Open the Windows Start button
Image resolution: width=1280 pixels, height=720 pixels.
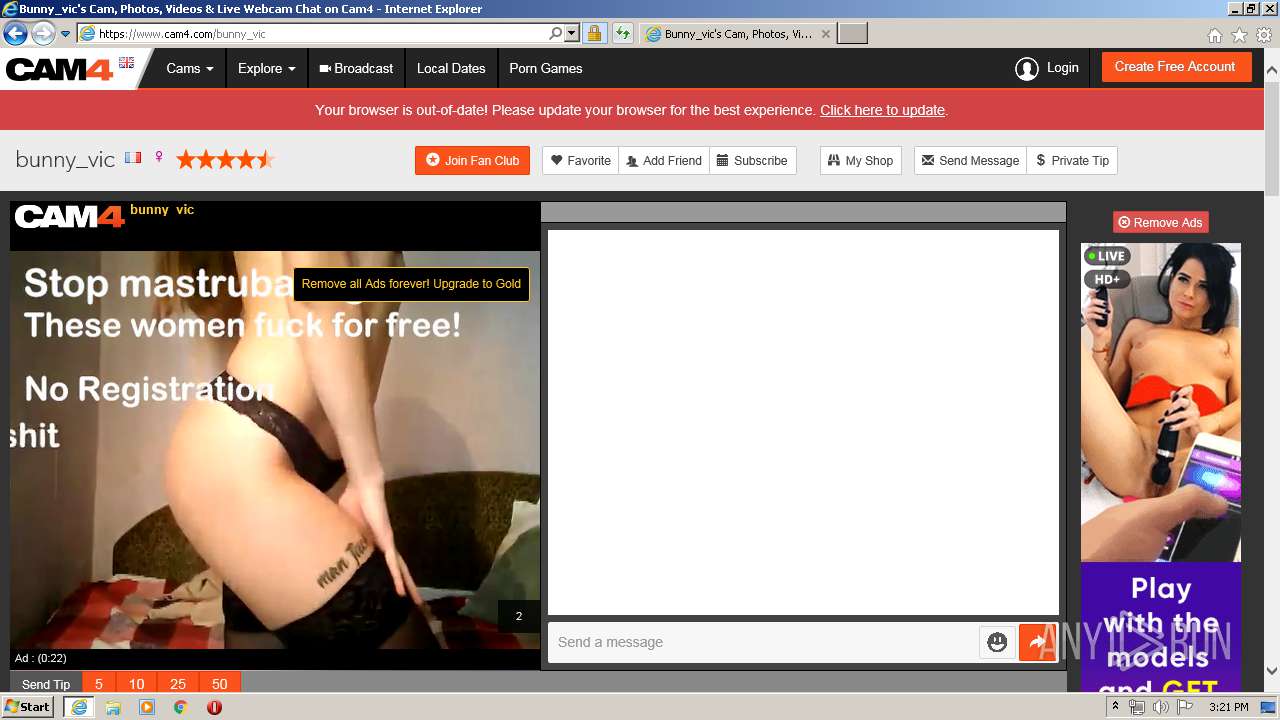coord(28,707)
